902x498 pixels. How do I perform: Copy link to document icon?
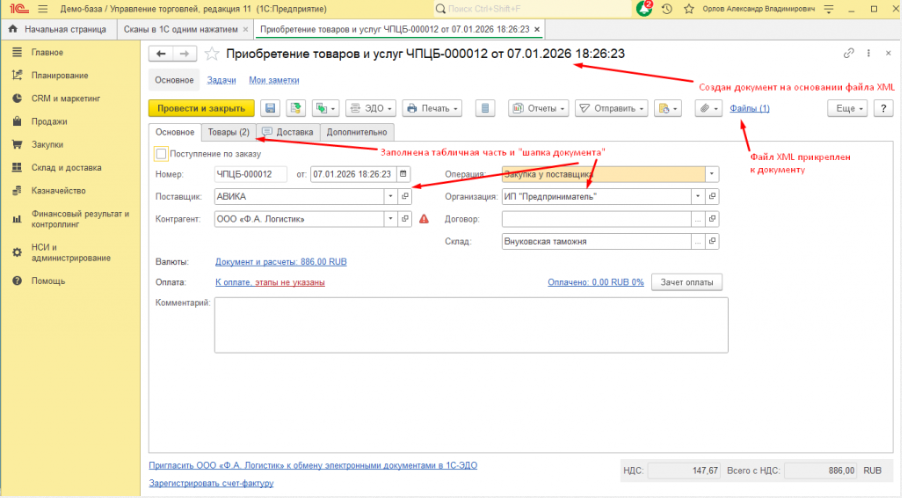tap(849, 53)
